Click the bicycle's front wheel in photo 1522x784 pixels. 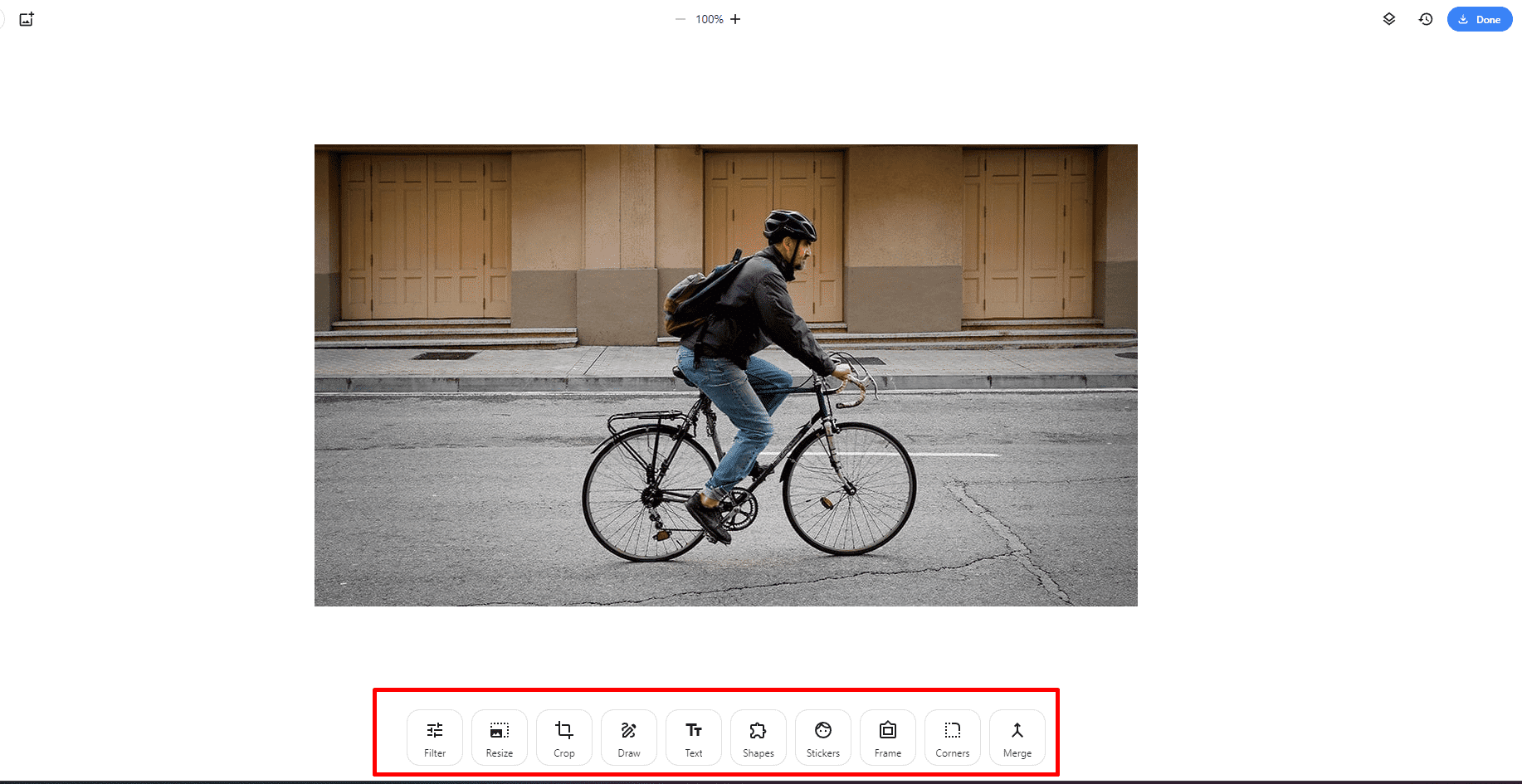point(849,489)
